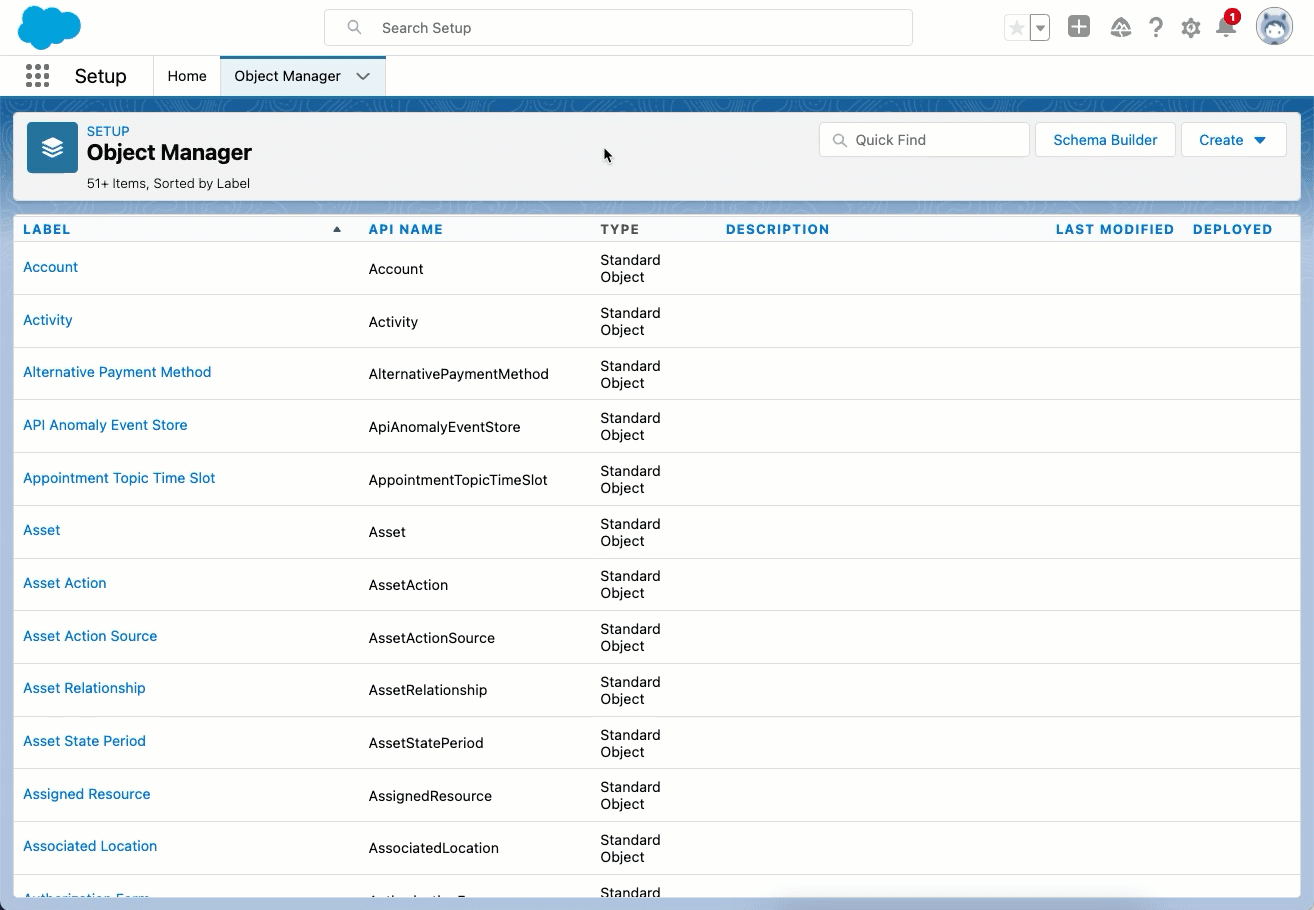Open the Account object
1314x910 pixels.
point(51,267)
